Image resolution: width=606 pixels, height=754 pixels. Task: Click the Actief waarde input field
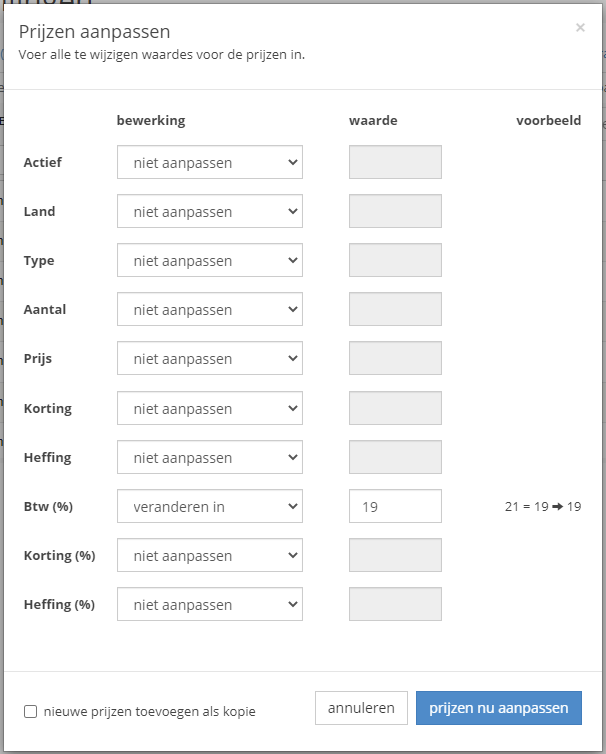[x=395, y=162]
